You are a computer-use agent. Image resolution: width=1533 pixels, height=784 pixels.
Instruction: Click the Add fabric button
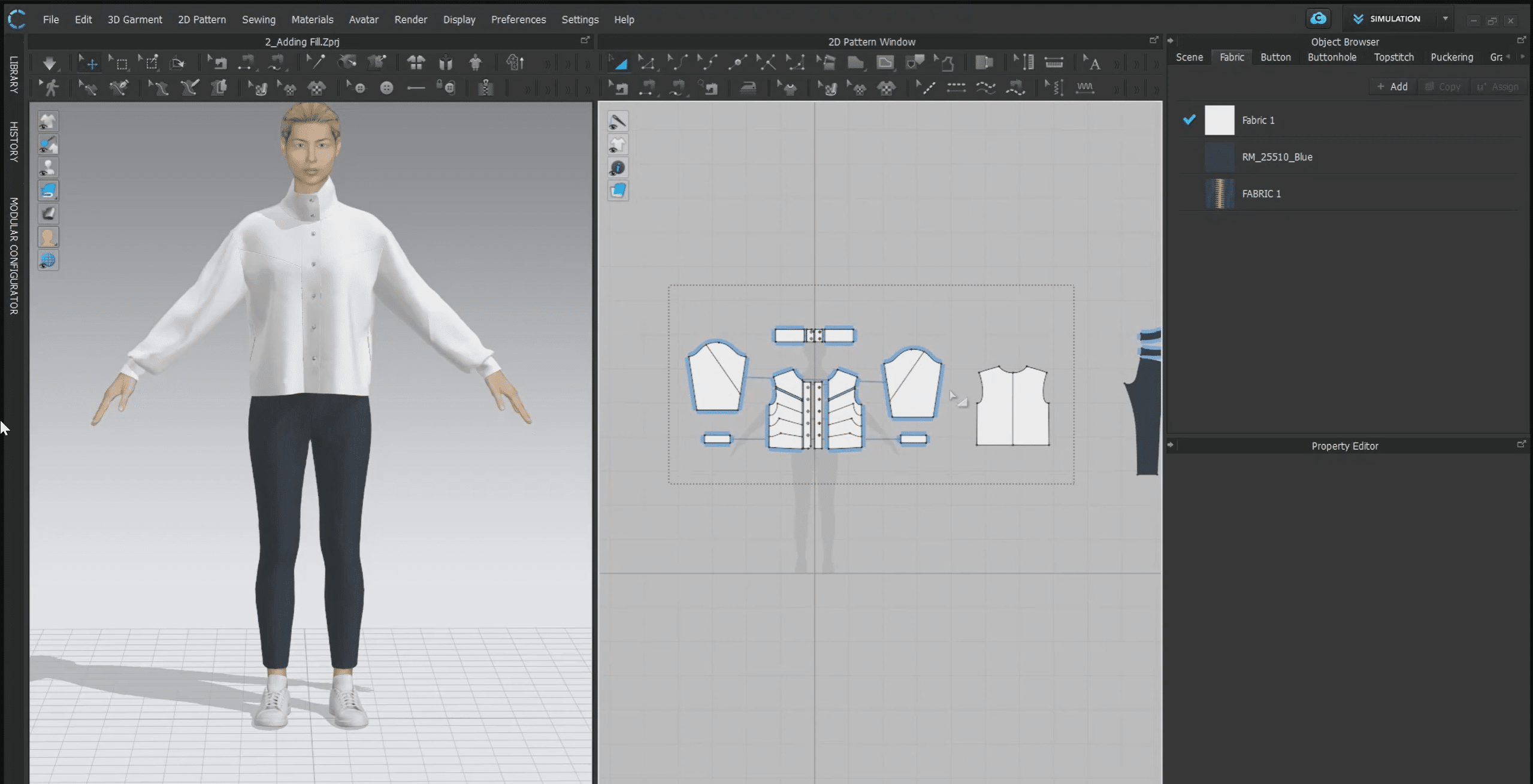tap(1392, 87)
